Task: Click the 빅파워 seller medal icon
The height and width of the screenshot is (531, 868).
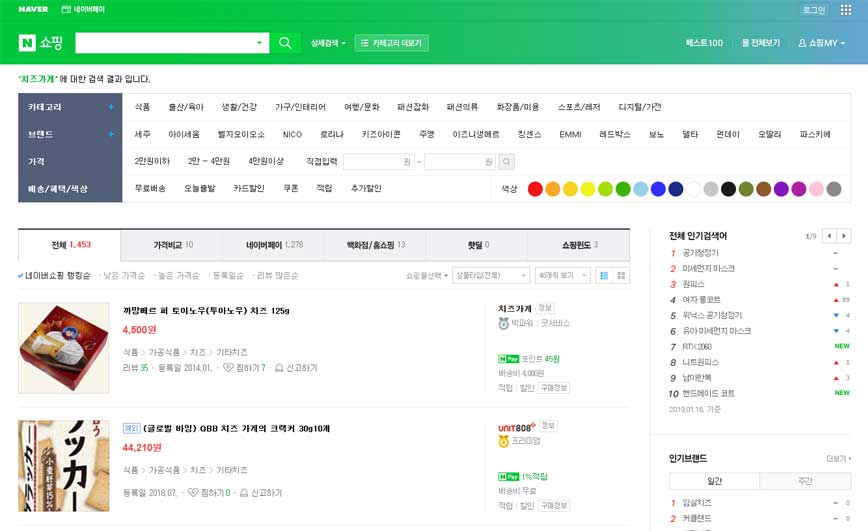Action: 503,323
